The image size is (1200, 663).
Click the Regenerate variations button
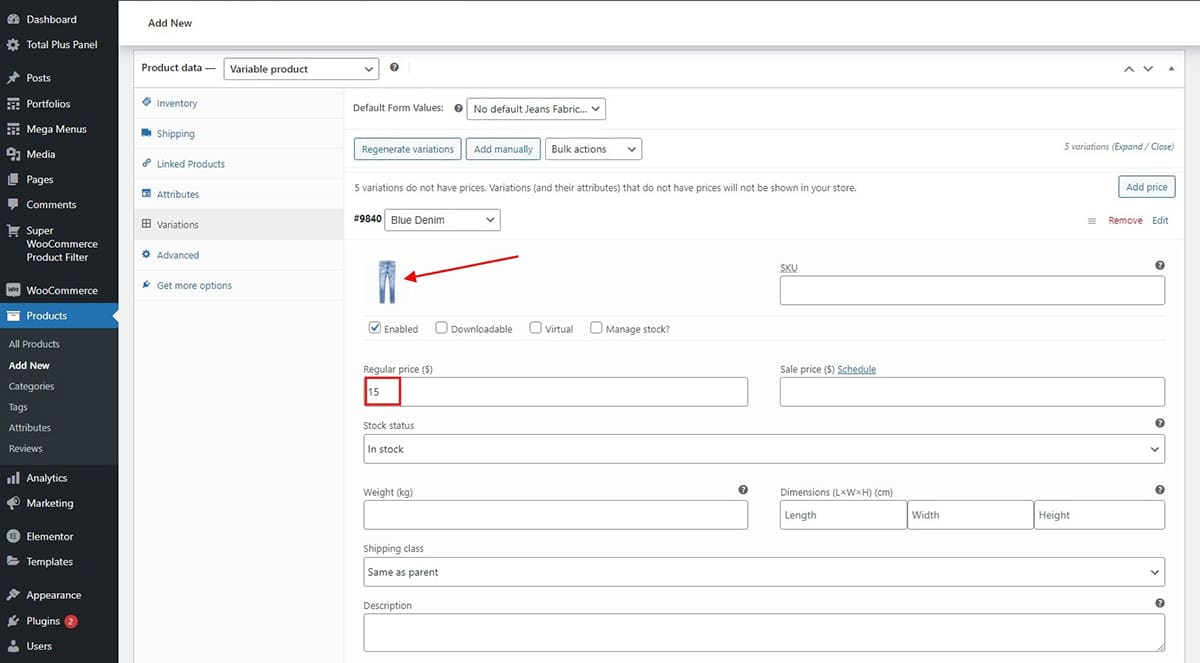pos(407,149)
